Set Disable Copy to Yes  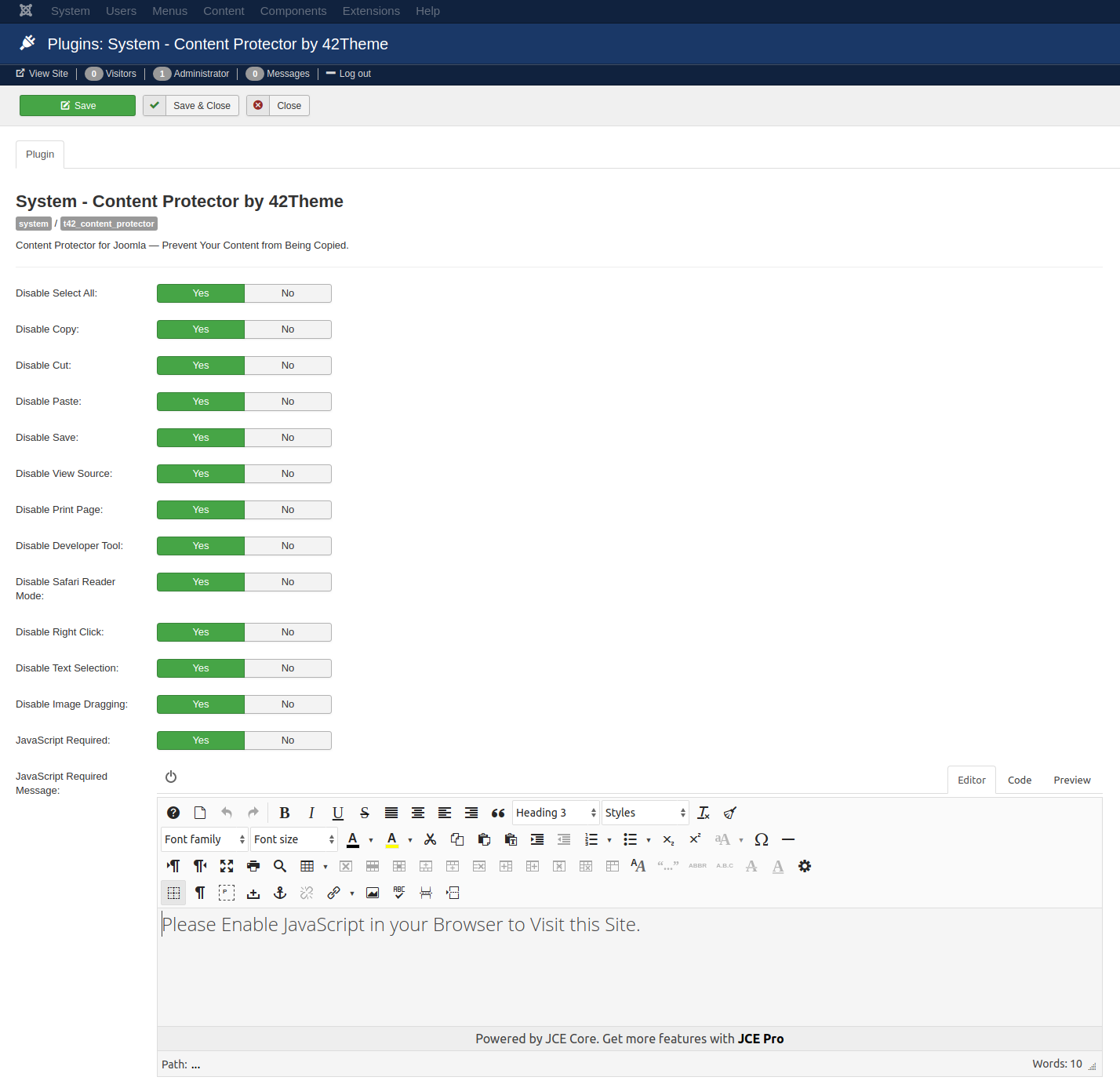click(x=201, y=329)
